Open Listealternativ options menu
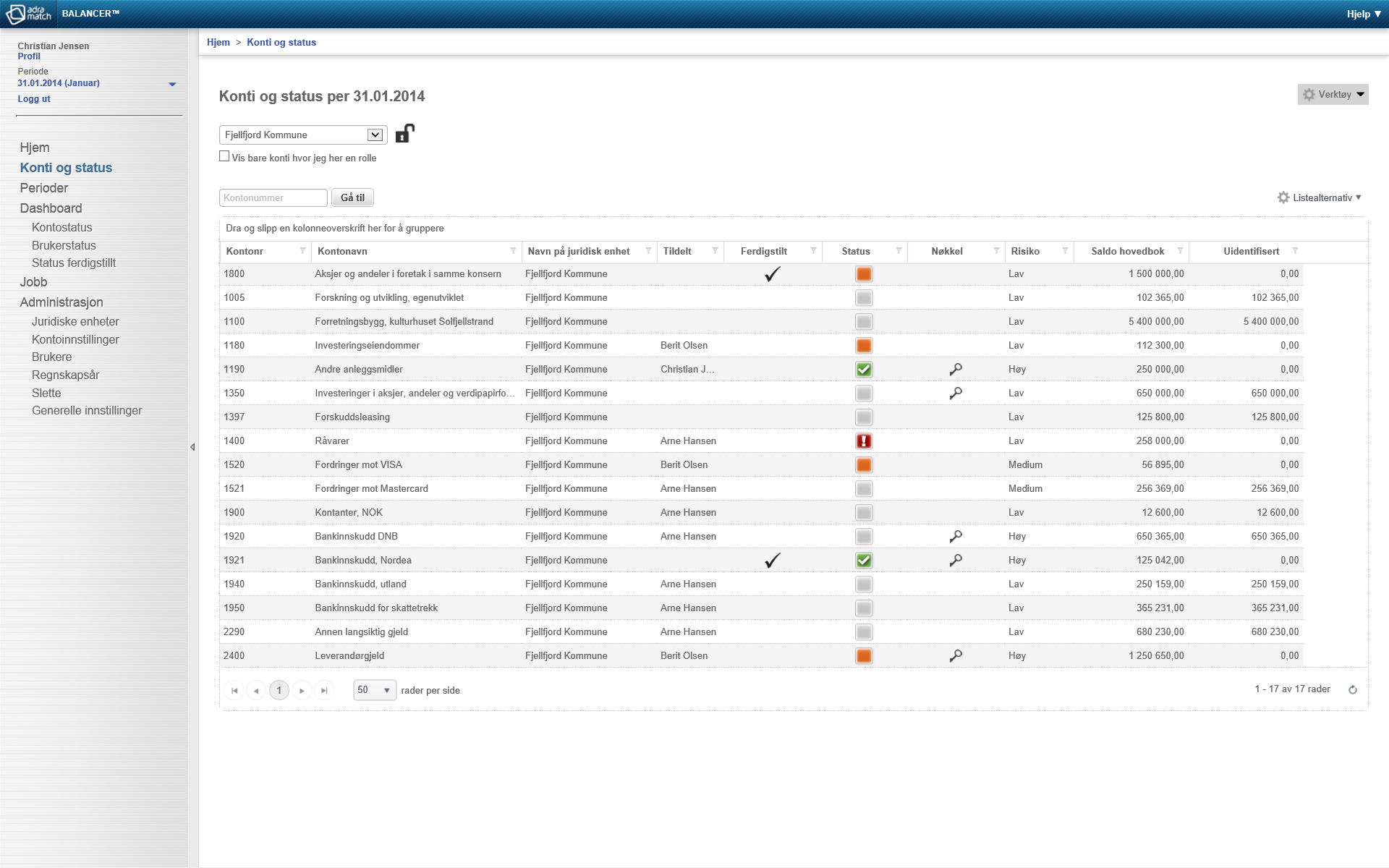 coord(1320,197)
